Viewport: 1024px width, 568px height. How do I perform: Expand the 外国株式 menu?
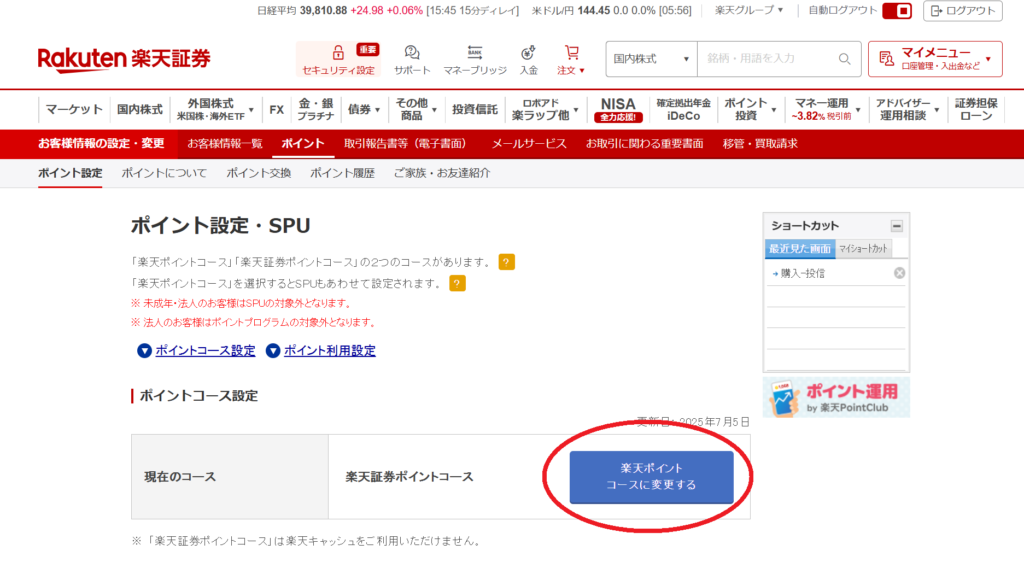click(216, 109)
